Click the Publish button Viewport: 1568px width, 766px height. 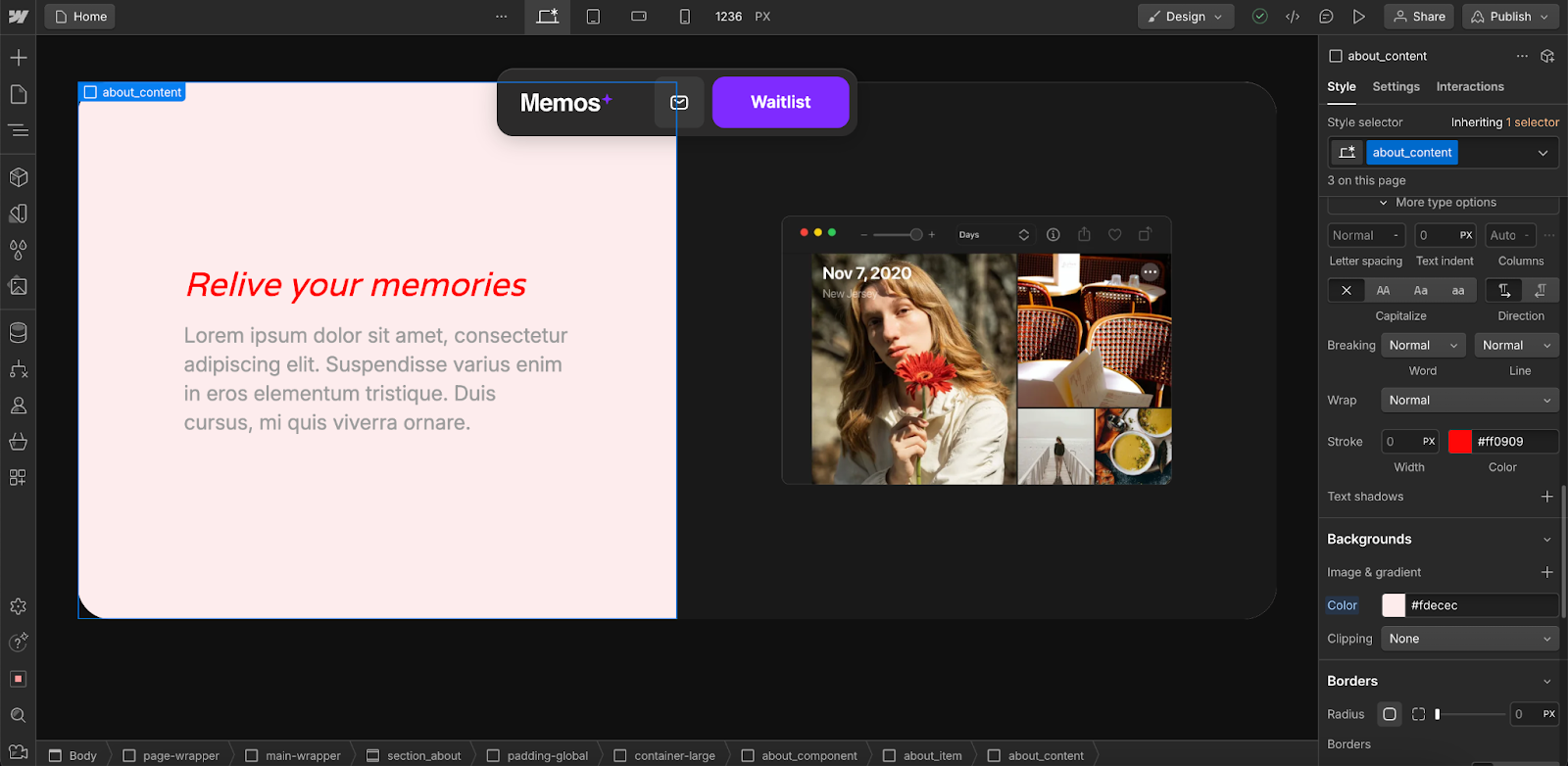1510,17
